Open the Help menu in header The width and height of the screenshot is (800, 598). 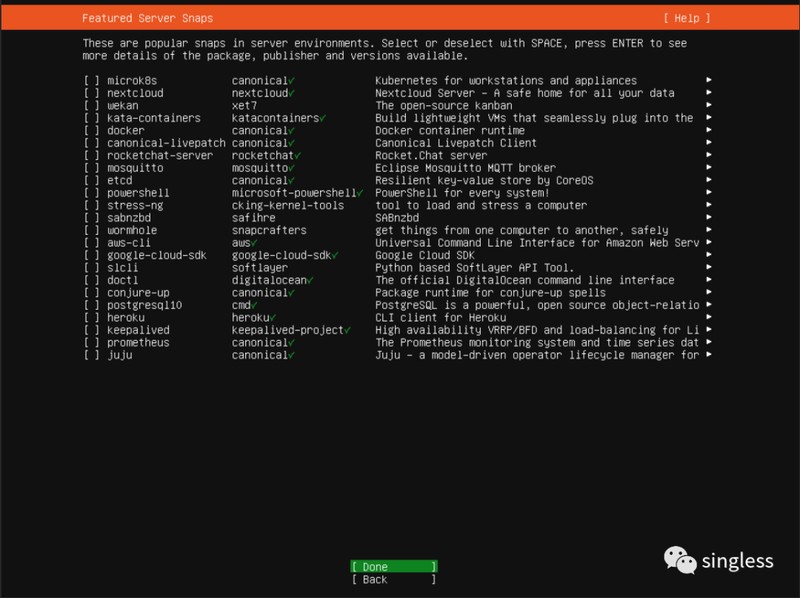pyautogui.click(x=687, y=18)
